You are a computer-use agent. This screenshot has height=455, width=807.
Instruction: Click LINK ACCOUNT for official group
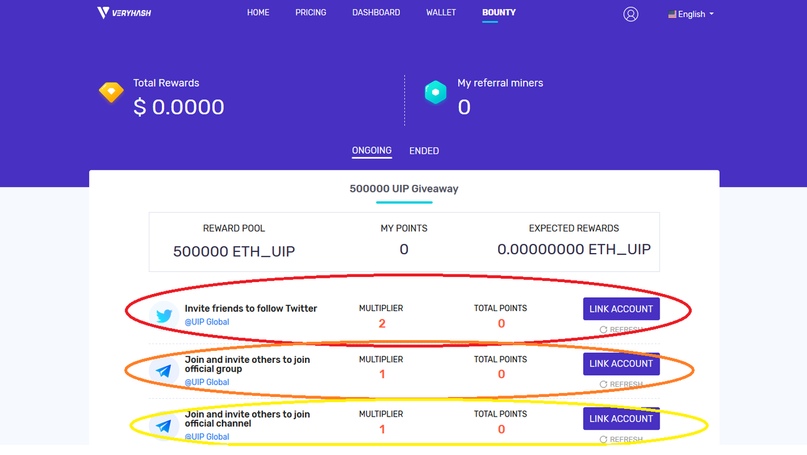(621, 363)
